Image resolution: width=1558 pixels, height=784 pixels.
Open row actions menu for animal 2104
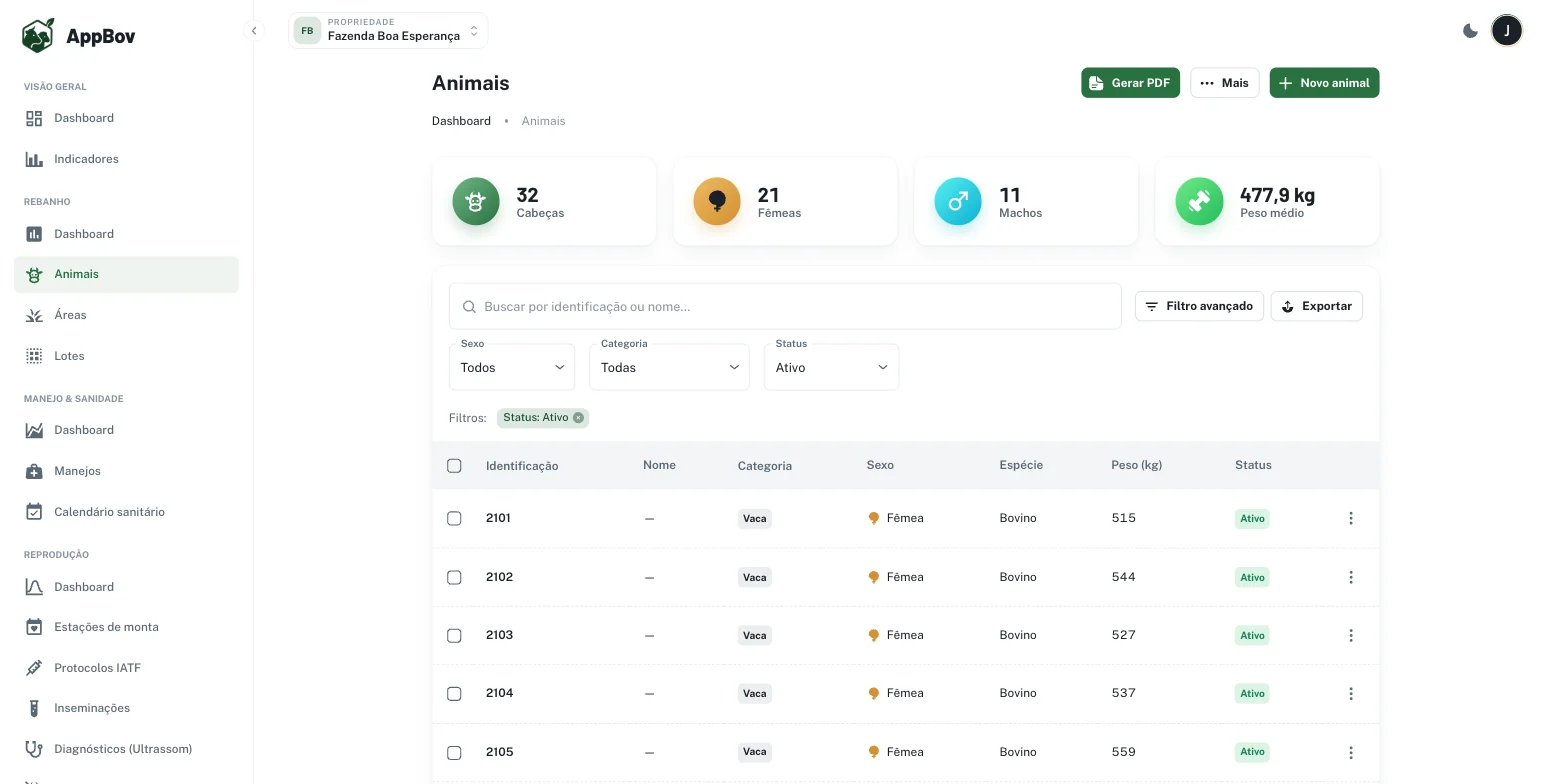[x=1351, y=693]
